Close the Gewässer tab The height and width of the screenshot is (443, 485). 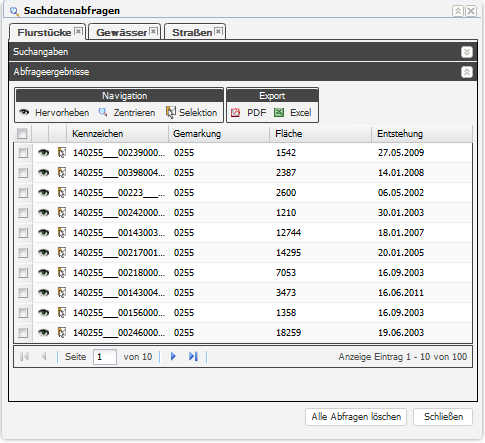click(x=153, y=31)
